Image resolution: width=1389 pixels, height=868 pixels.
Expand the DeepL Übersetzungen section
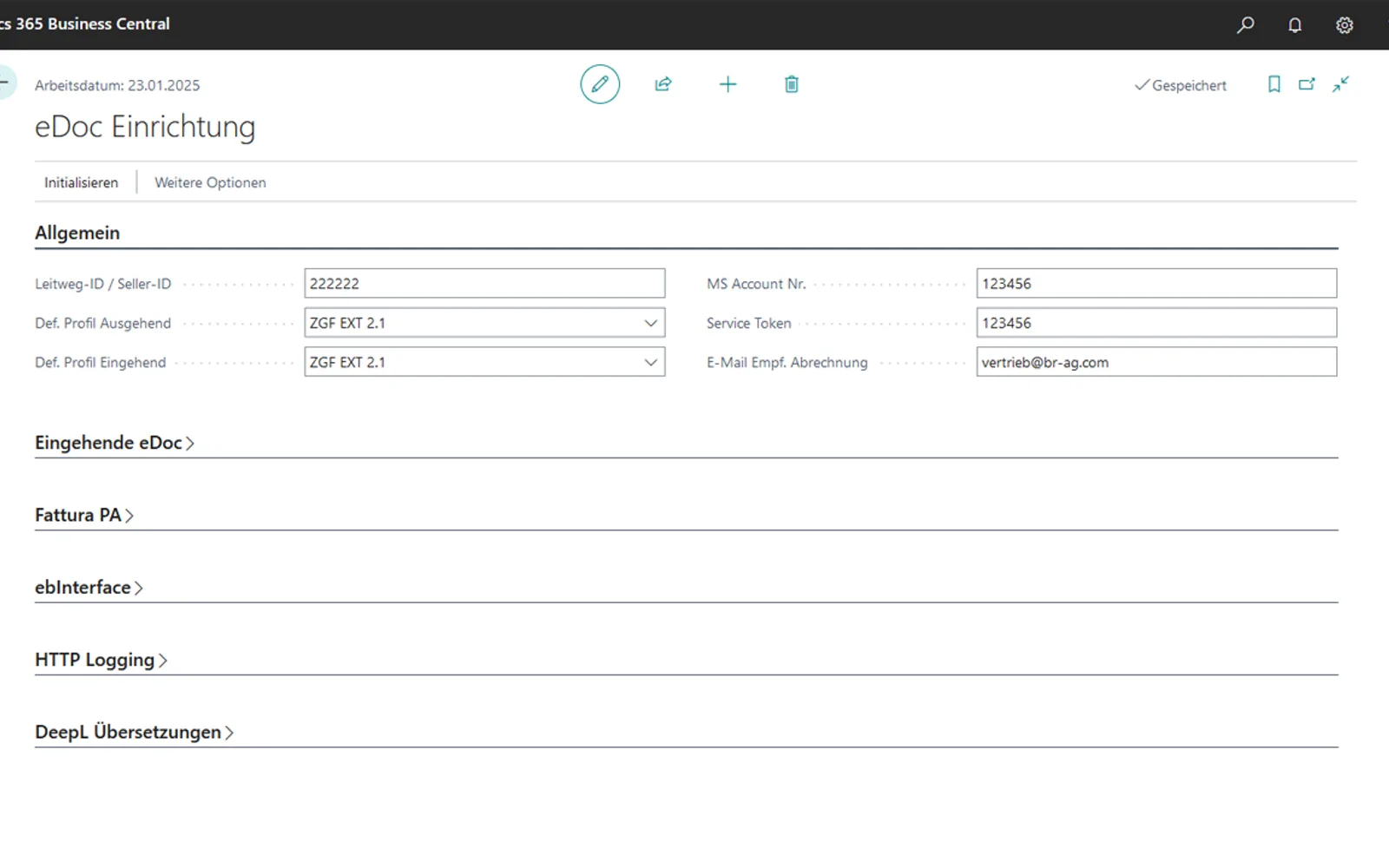[135, 732]
